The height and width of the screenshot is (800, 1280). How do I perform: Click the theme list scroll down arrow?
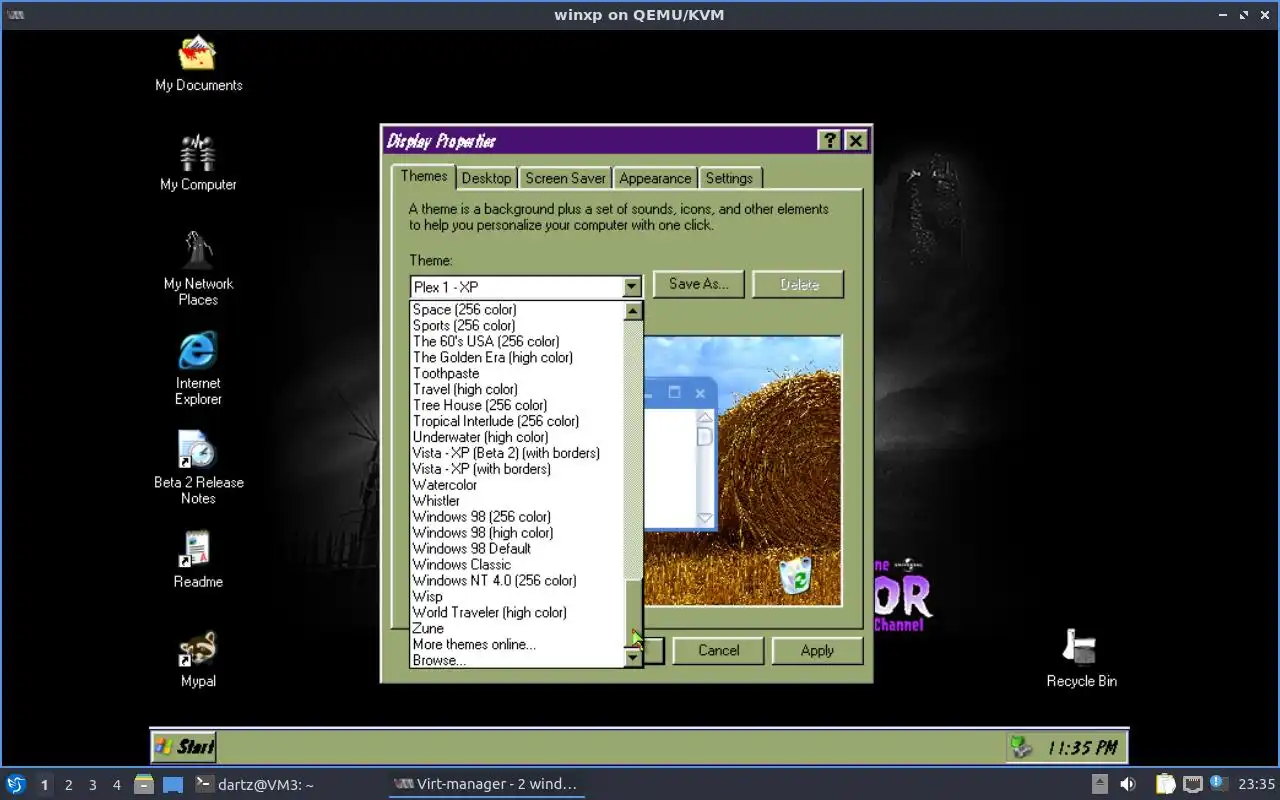tap(633, 658)
